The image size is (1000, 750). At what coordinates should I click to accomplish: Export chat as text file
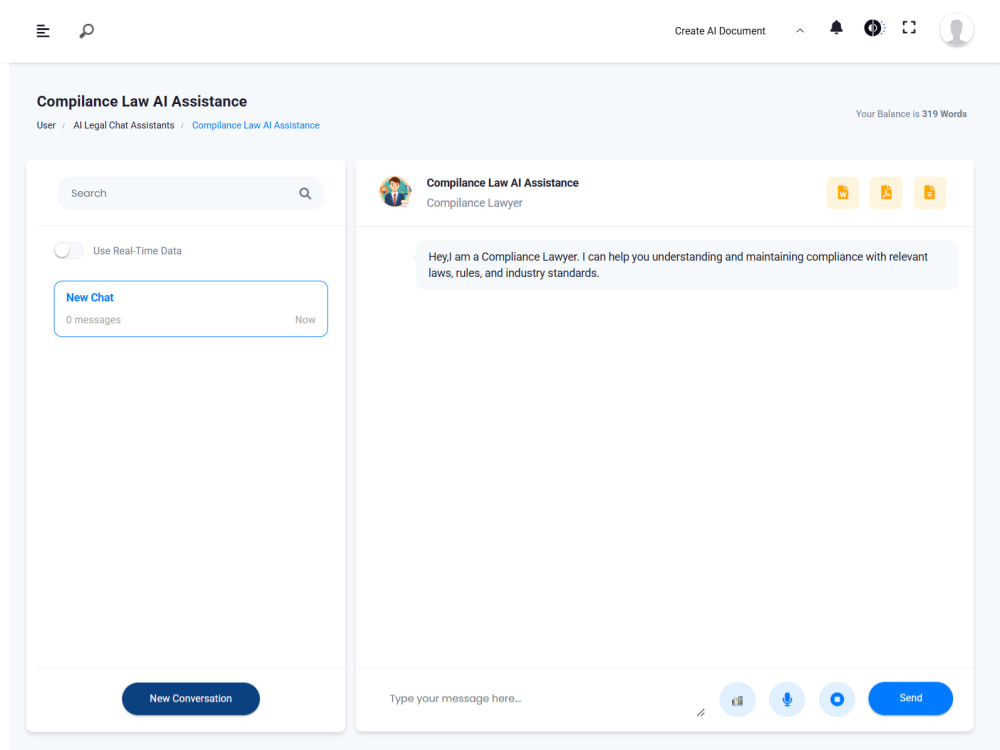(929, 193)
